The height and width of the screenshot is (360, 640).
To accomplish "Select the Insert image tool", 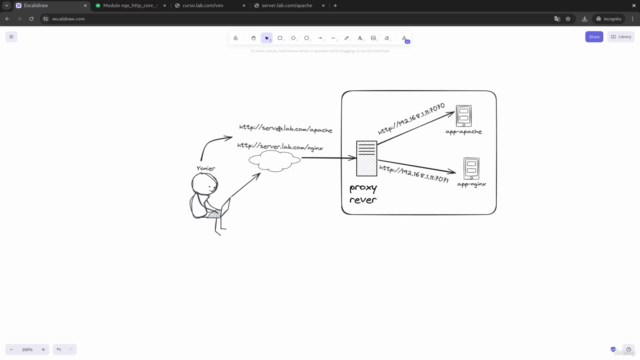I will 373,38.
